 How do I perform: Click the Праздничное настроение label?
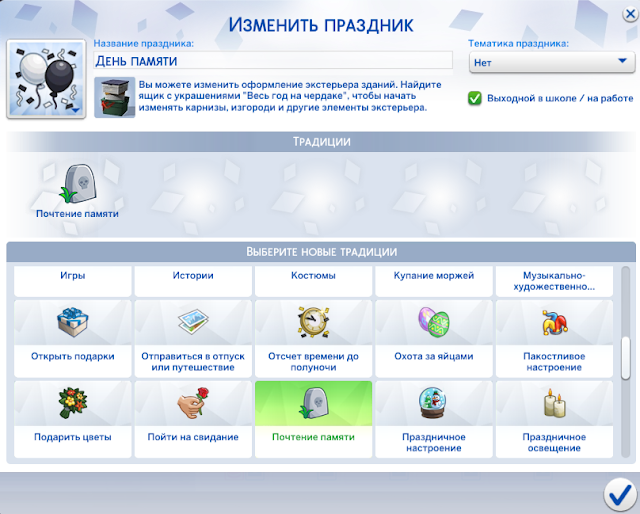tap(434, 443)
